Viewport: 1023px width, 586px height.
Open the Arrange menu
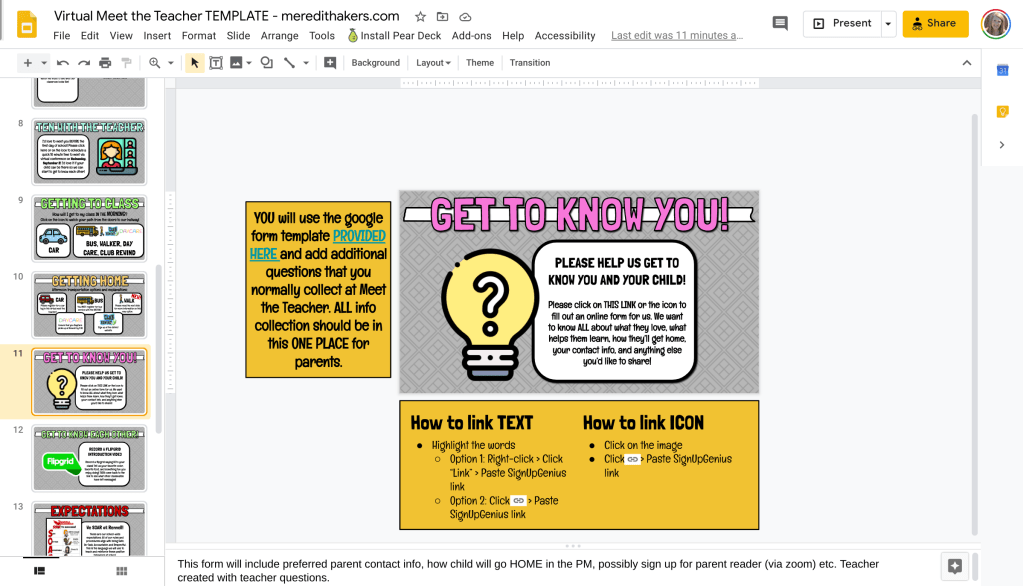click(279, 36)
